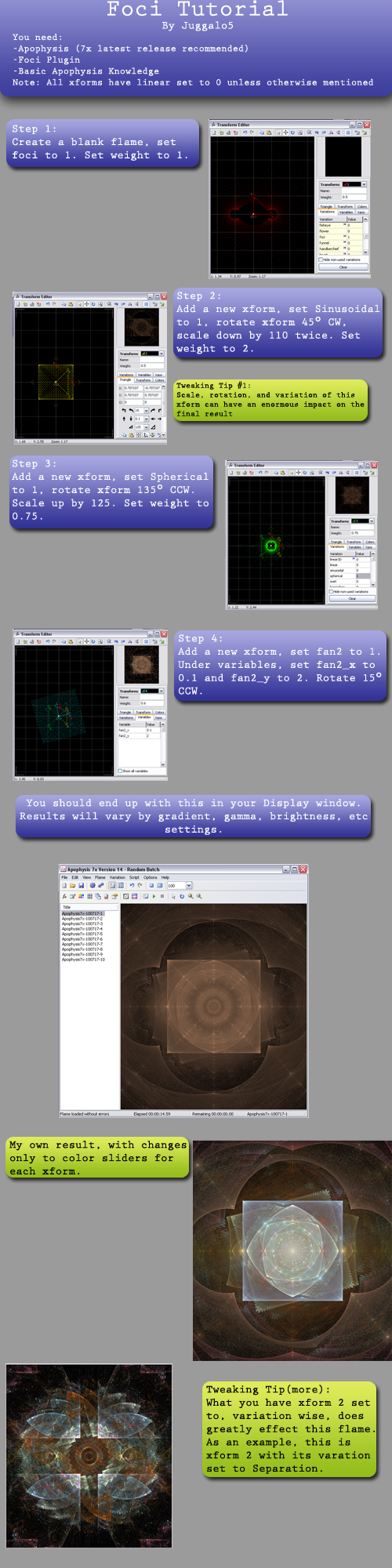Click fan2_x value cell in fan2 editor
The width and height of the screenshot is (392, 1568).
(153, 730)
